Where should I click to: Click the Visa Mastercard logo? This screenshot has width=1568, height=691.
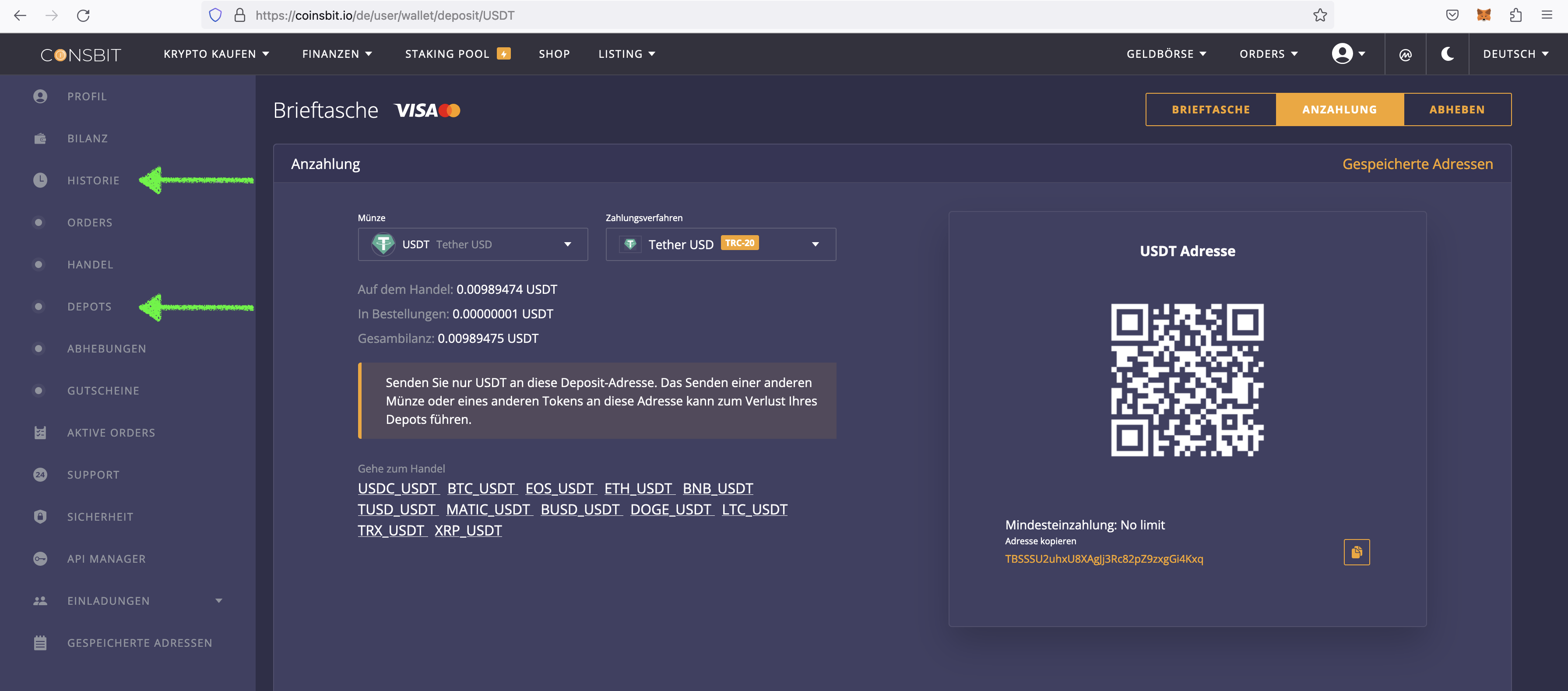click(x=427, y=110)
